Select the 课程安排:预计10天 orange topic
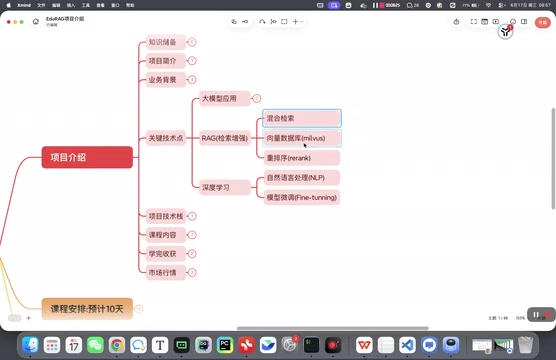The image size is (556, 360). tap(87, 309)
